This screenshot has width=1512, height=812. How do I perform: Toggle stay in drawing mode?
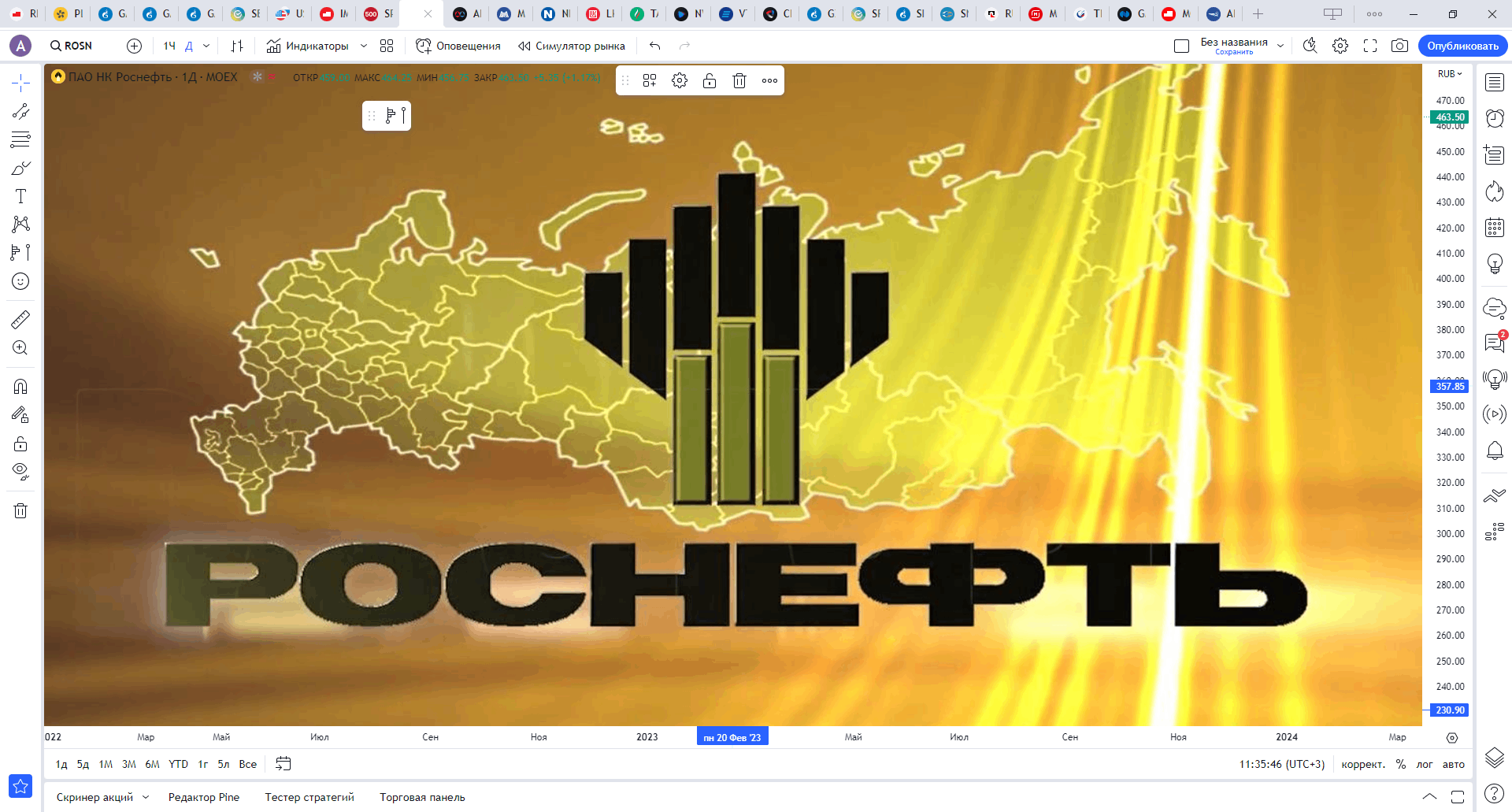click(20, 415)
